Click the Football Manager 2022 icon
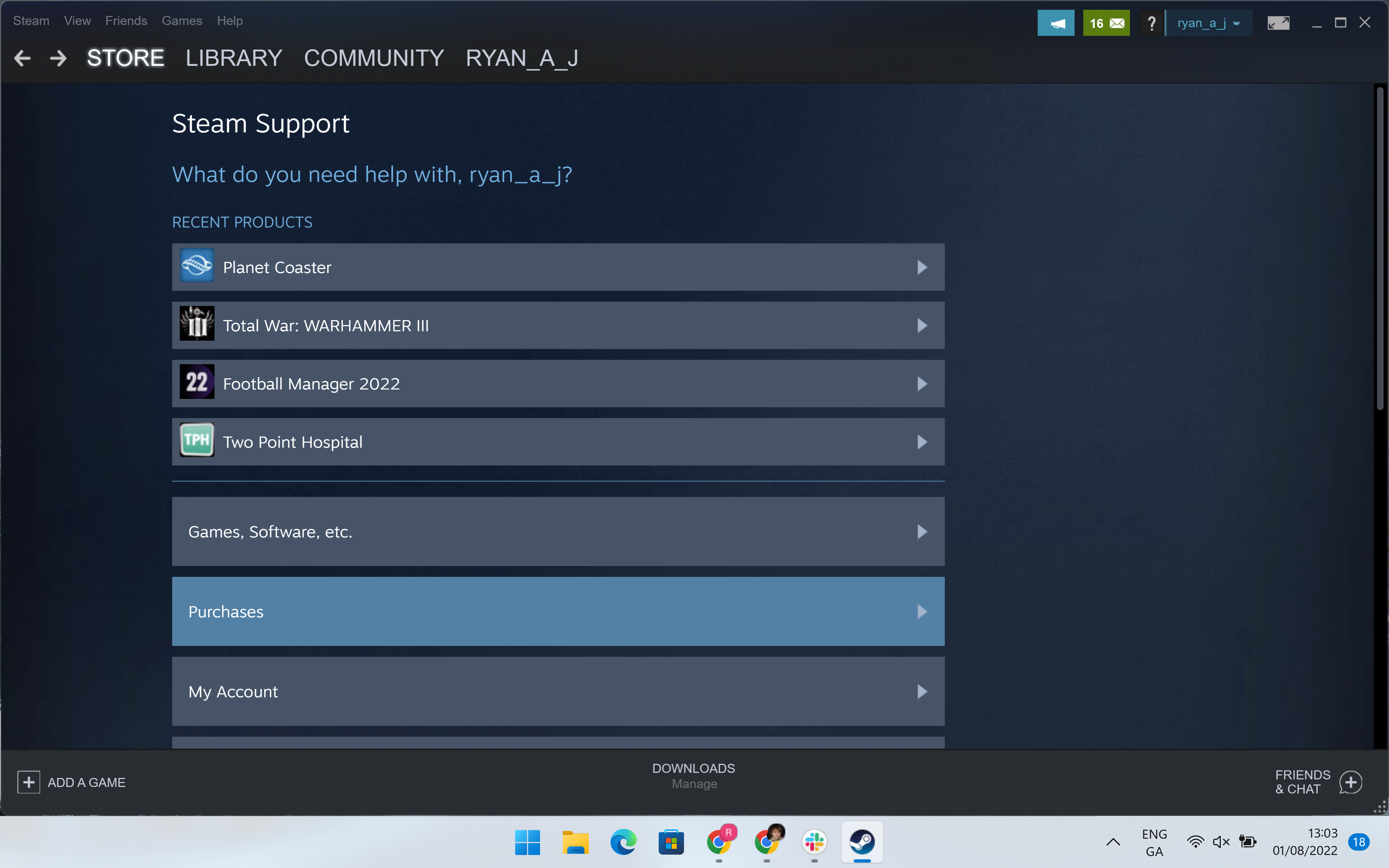This screenshot has width=1389, height=868. click(197, 382)
